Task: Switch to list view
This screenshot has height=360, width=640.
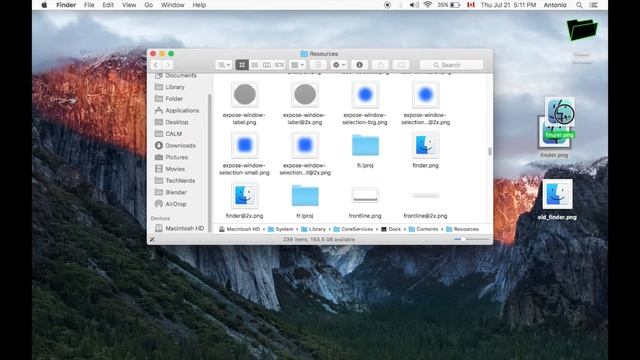Action: (x=254, y=65)
